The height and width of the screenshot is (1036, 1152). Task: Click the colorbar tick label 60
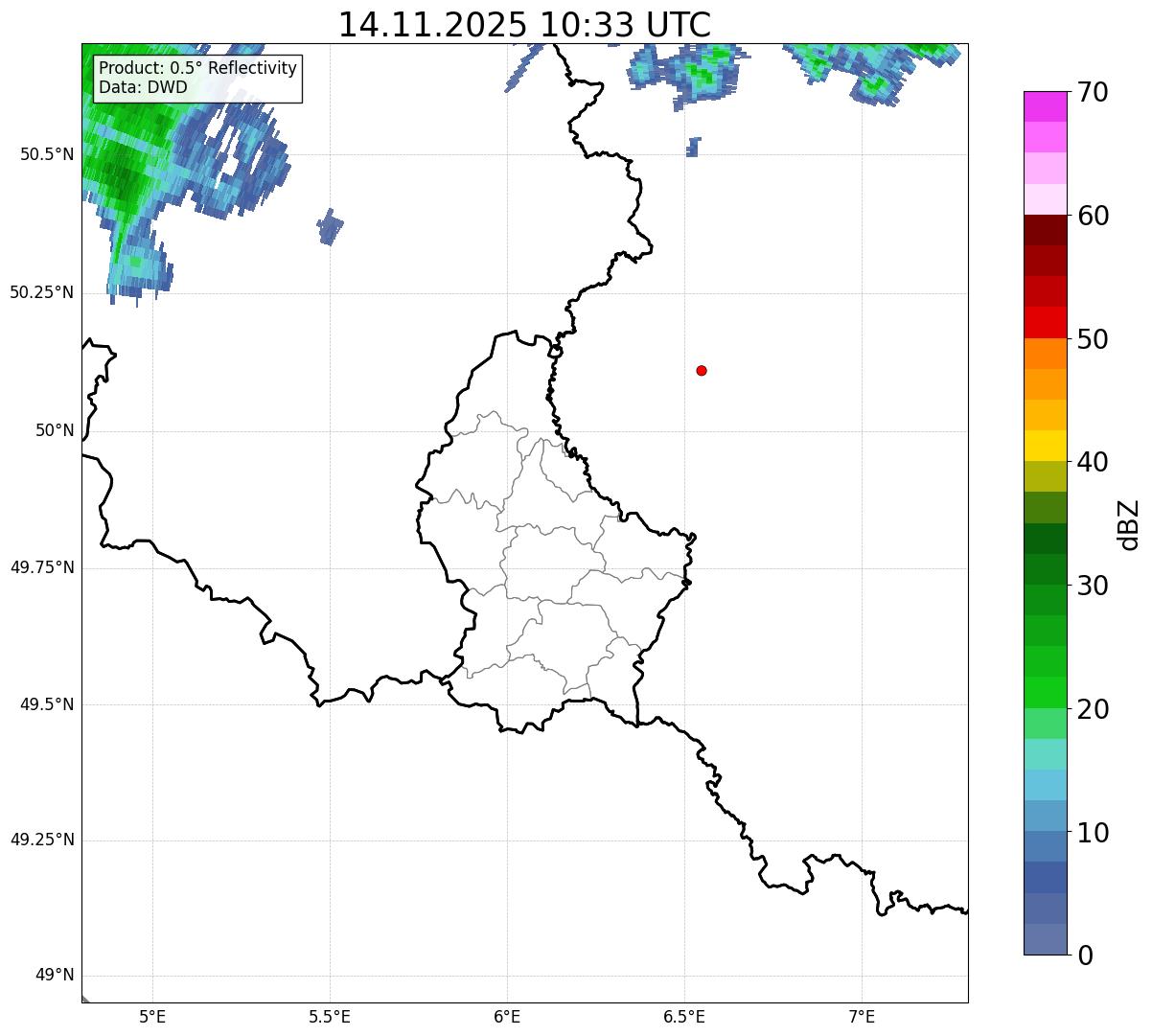1094,216
